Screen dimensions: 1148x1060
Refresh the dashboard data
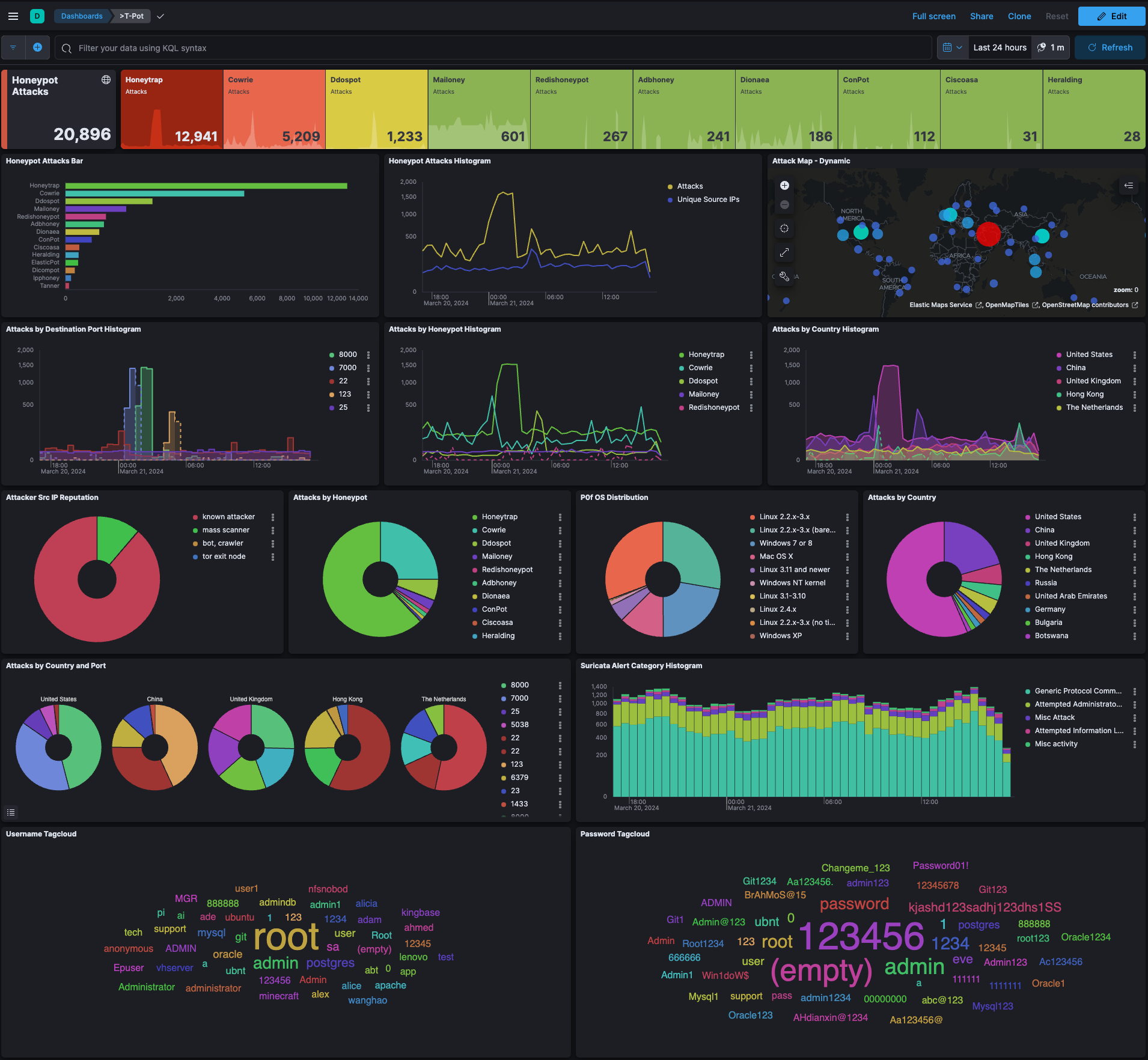tap(1110, 47)
